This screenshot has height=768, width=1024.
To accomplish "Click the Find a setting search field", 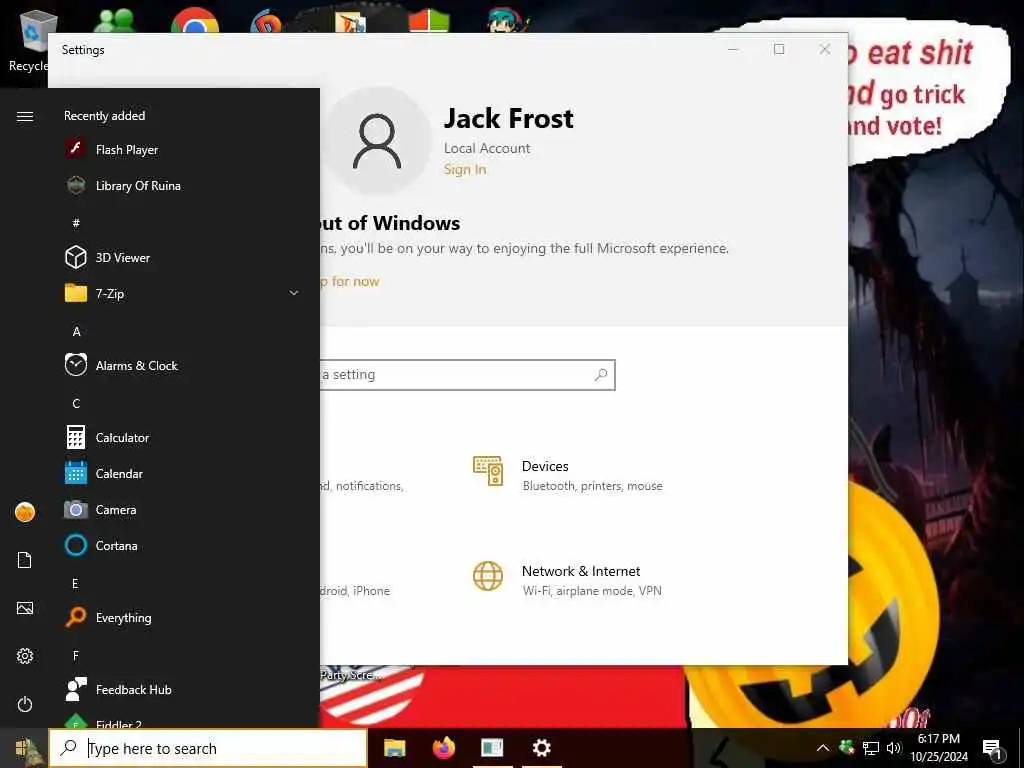I will (468, 375).
